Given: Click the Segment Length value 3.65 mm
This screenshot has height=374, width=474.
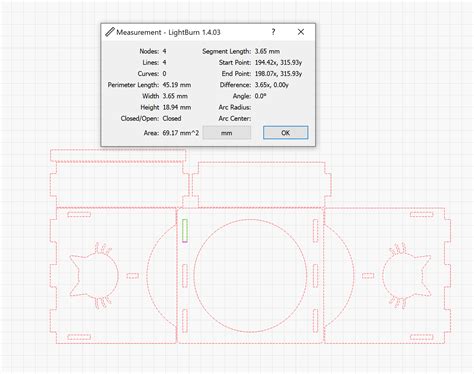Looking at the screenshot, I should pyautogui.click(x=267, y=51).
